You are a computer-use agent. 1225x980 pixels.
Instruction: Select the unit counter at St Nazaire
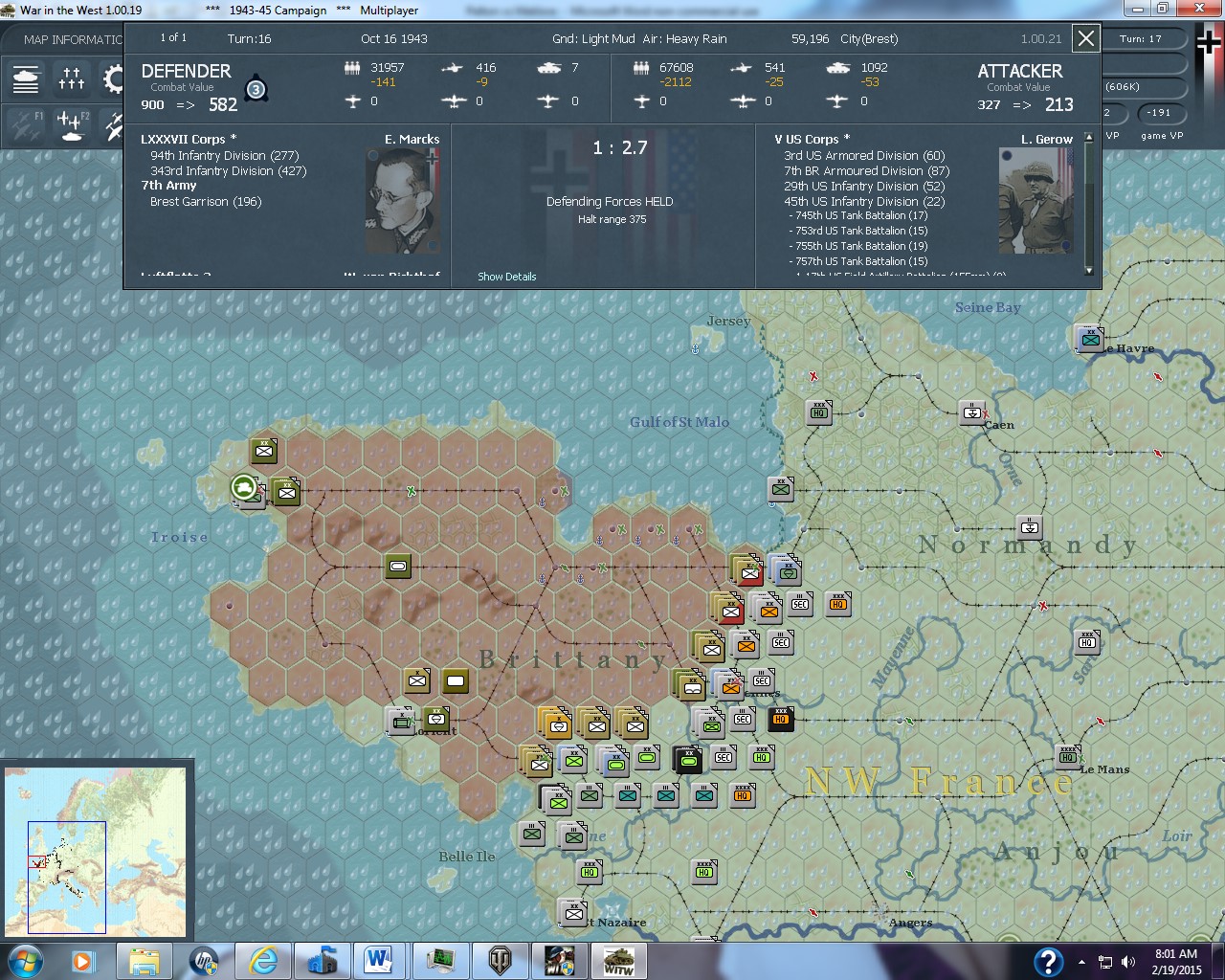click(x=573, y=912)
